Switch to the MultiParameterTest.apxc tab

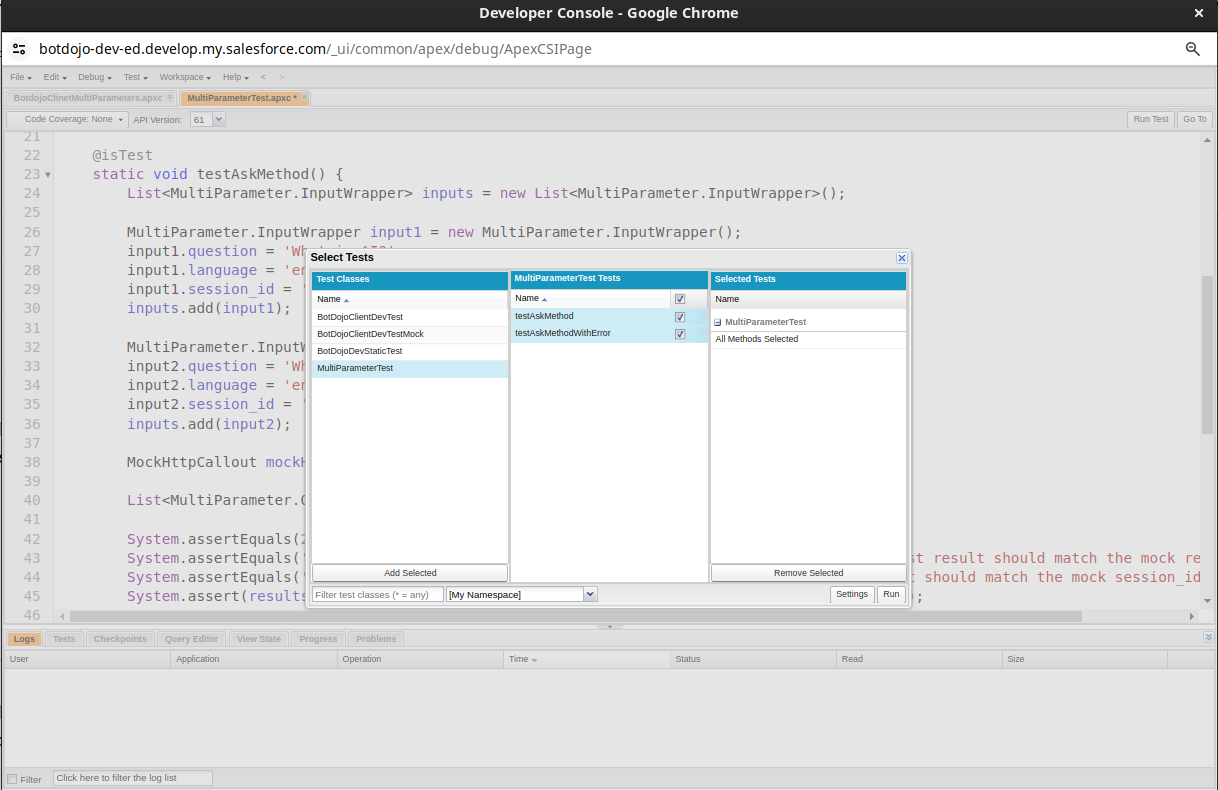[x=240, y=98]
